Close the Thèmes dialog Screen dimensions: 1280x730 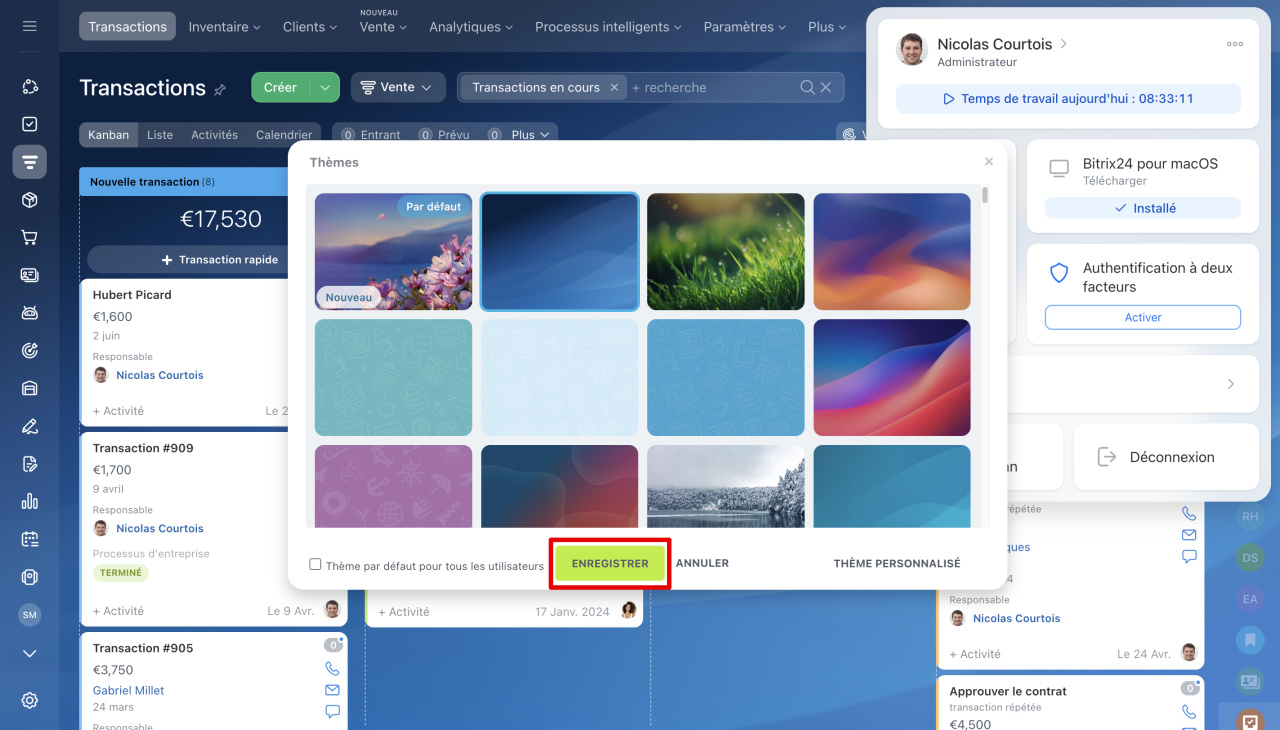[x=989, y=161]
